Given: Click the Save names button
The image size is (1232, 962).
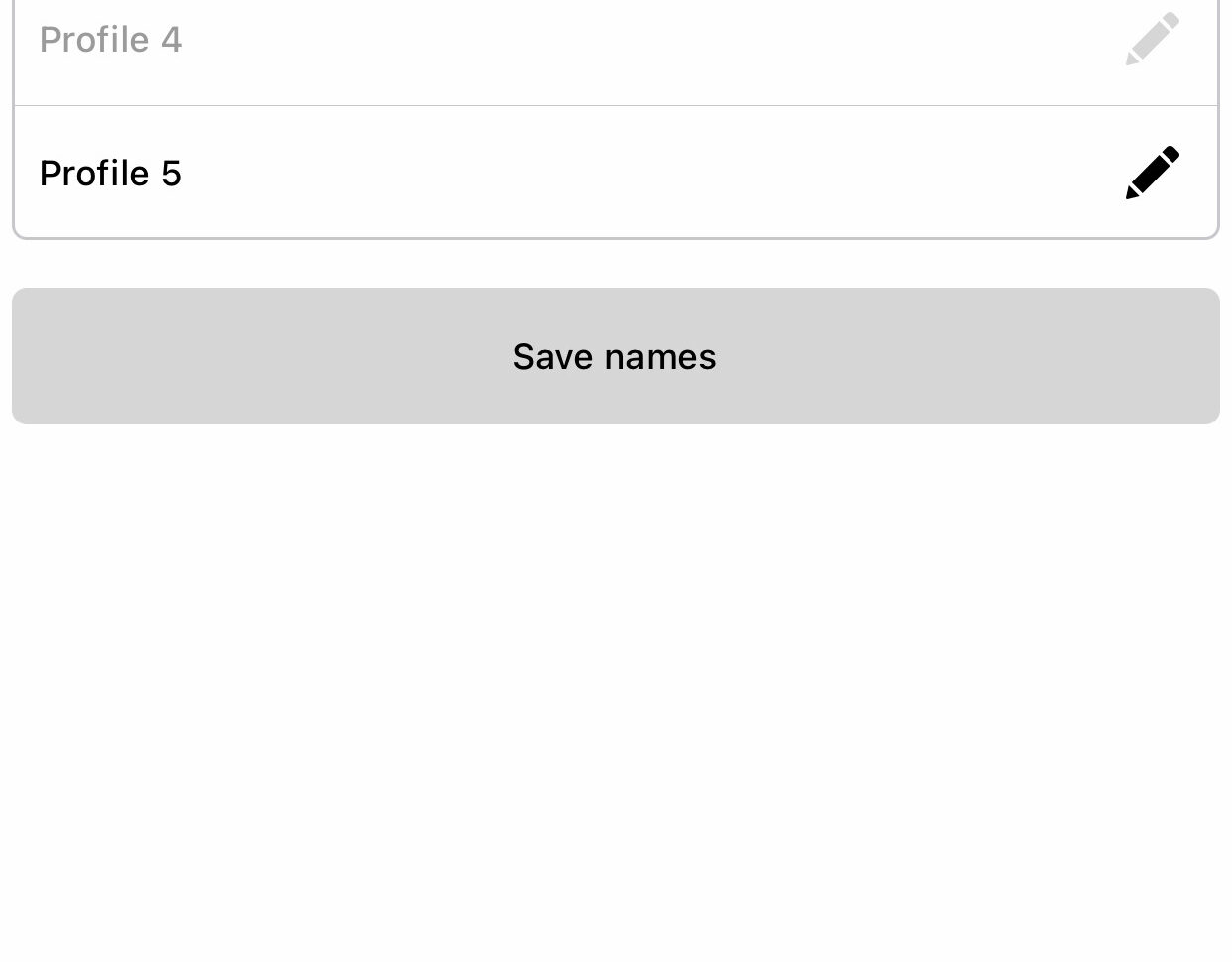Looking at the screenshot, I should click(616, 356).
